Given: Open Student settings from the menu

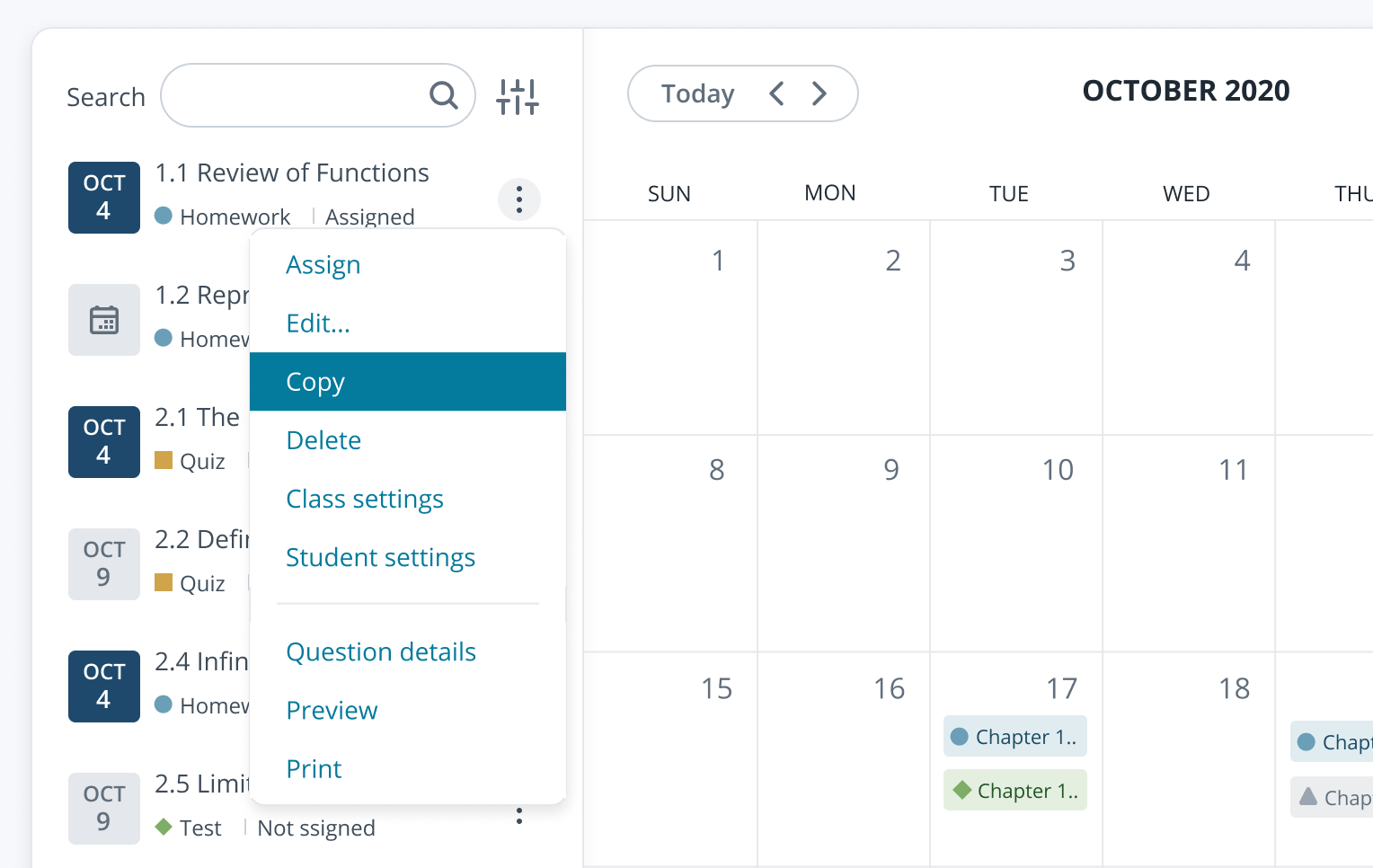Looking at the screenshot, I should click(380, 557).
